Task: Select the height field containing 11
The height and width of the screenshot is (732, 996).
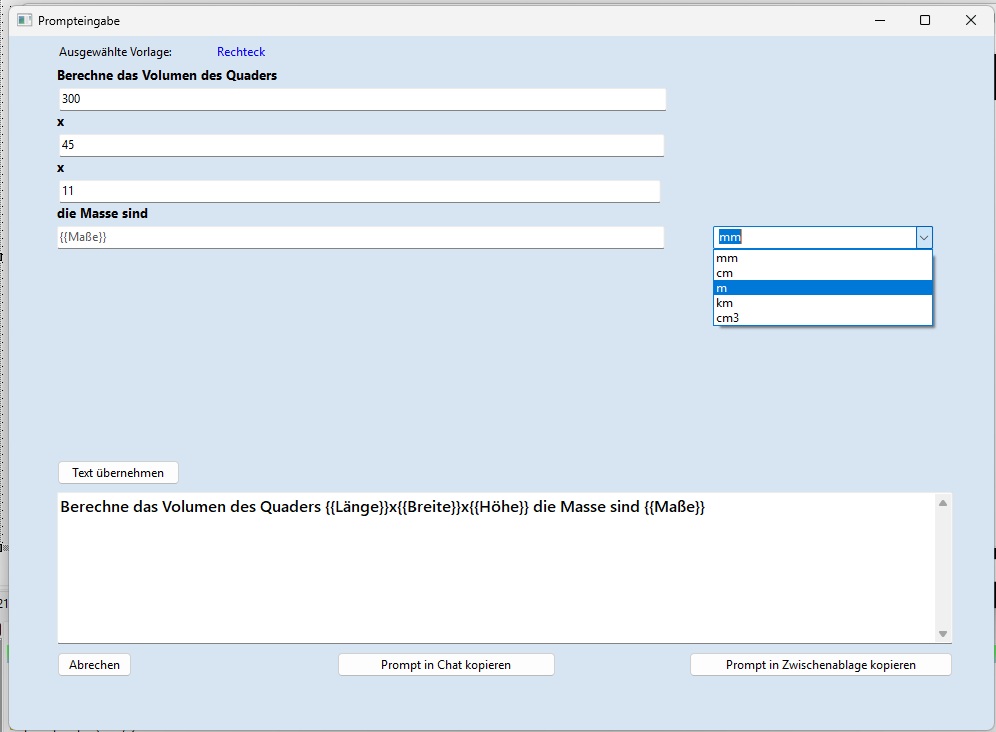Action: coord(358,191)
